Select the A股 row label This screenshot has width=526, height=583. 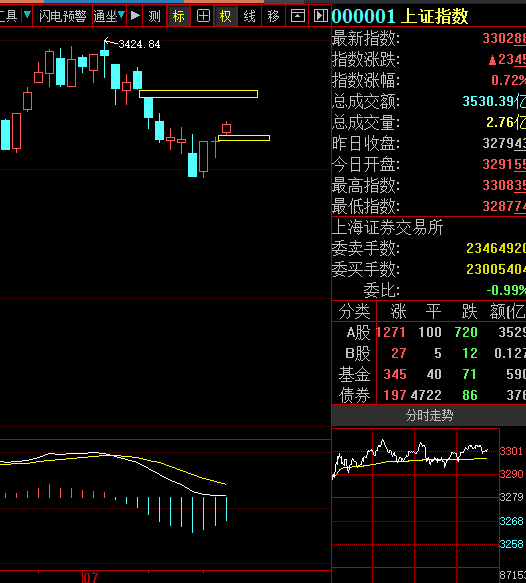tap(358, 332)
